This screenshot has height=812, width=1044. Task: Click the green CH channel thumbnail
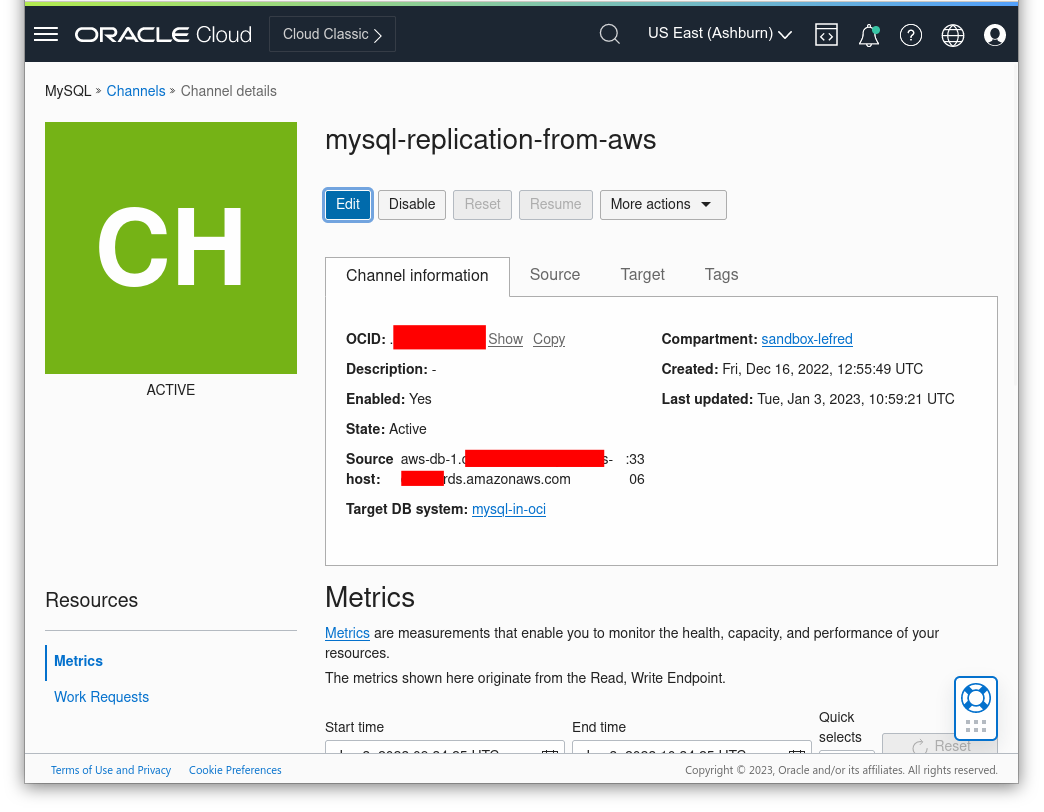pos(171,248)
